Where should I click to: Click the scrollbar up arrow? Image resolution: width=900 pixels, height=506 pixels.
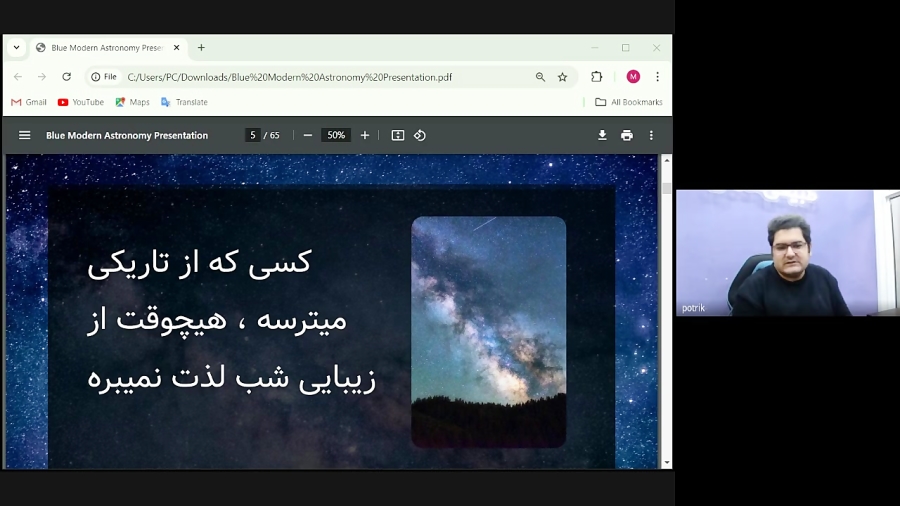[666, 160]
